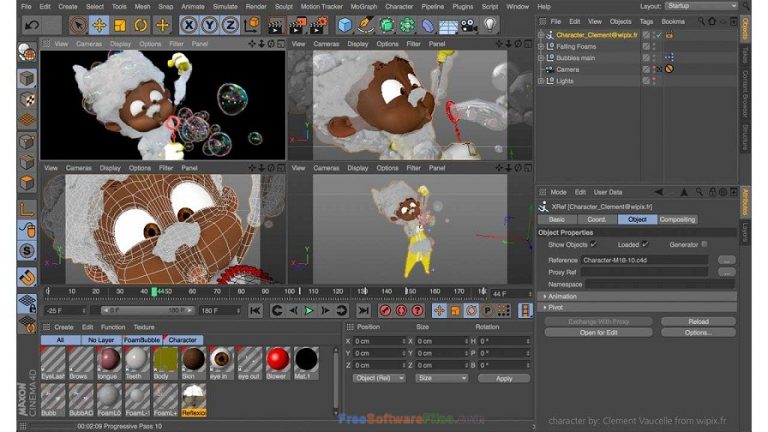Toggle the S snap icon in sidebar
This screenshot has width=768, height=432.
click(x=27, y=251)
